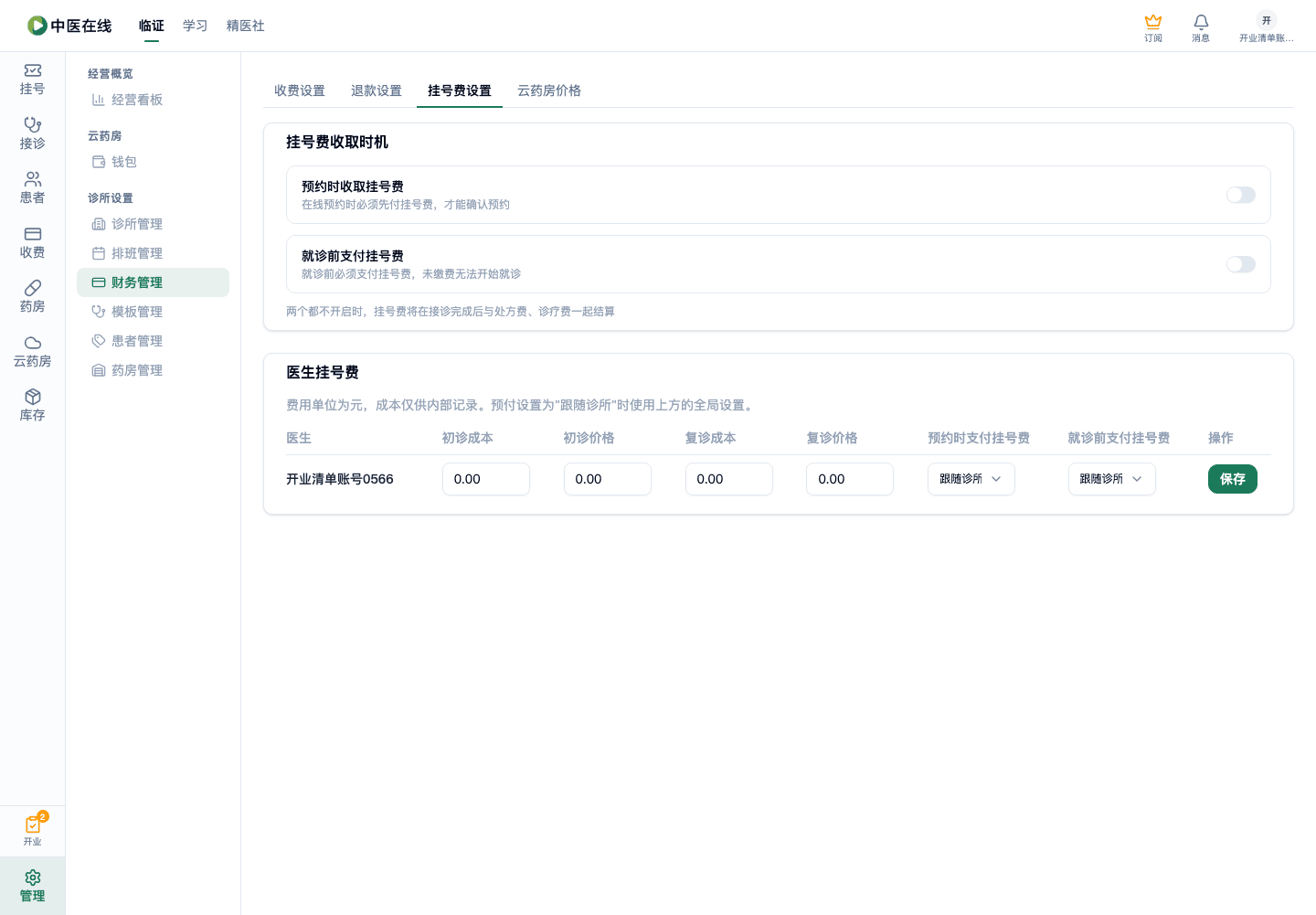Open 诊所管理 clinic management
This screenshot has height=915, width=1316.
pos(153,224)
